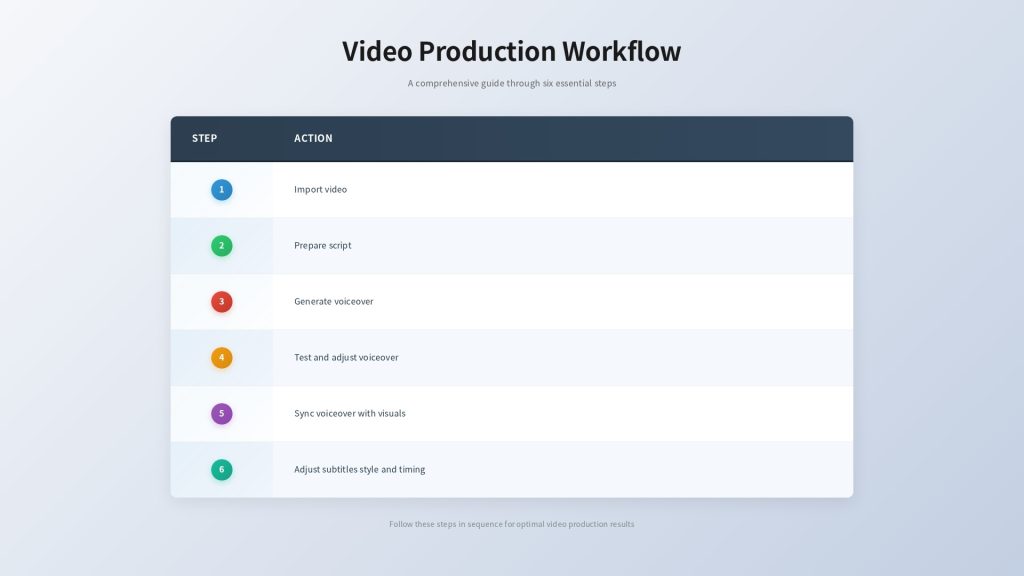Click the green step 2 badge
The width and height of the screenshot is (1024, 576).
221,245
